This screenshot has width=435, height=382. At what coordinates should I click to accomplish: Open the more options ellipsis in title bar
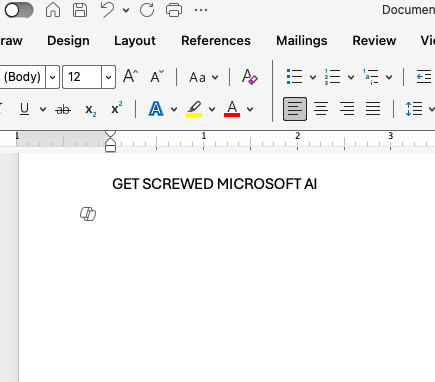[201, 10]
